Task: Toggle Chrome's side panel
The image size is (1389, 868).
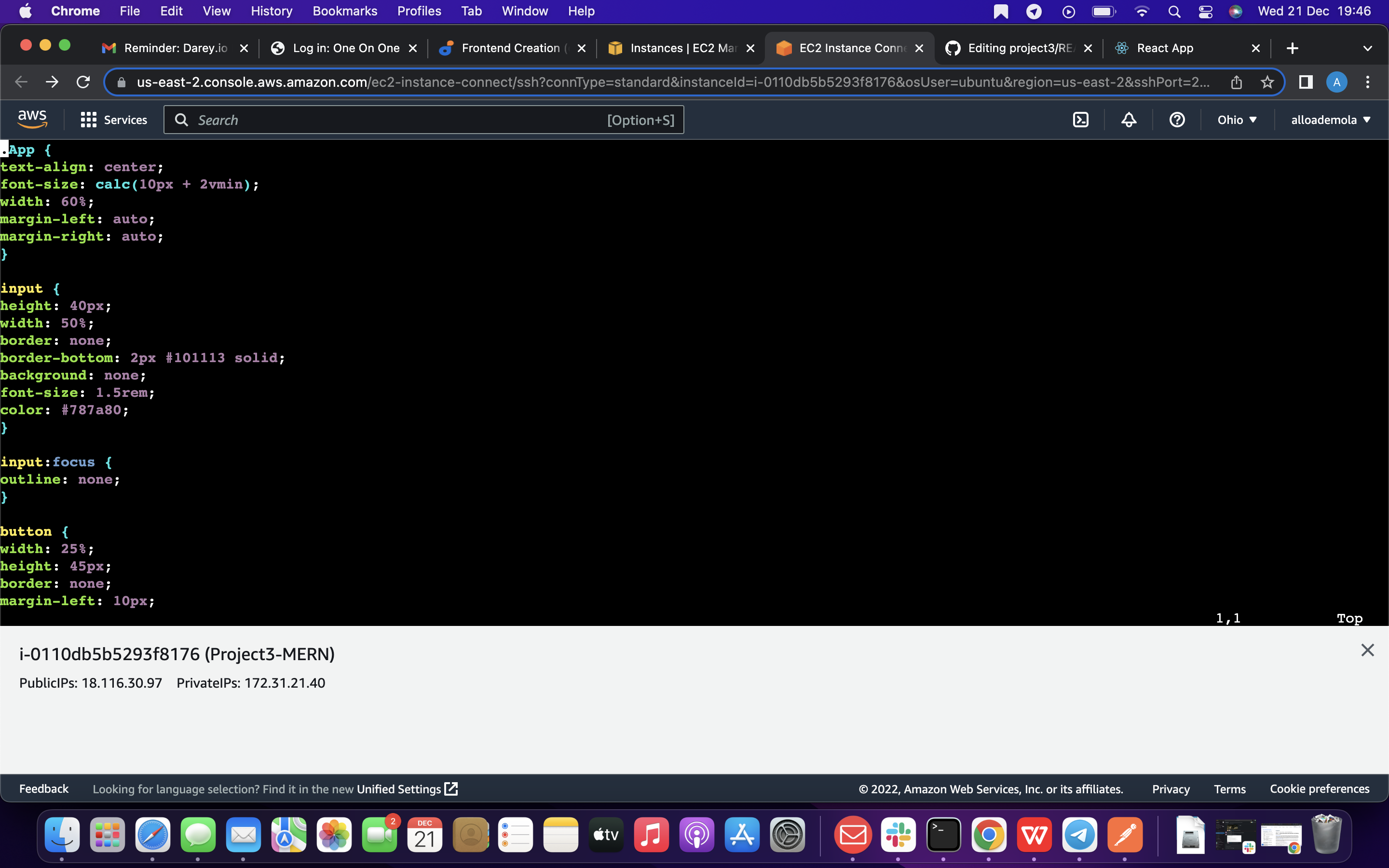Action: (1305, 82)
